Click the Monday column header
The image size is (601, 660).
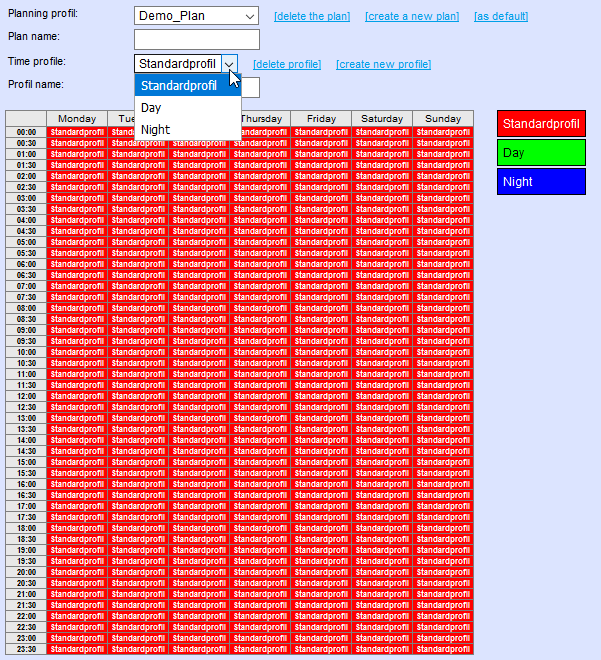pyautogui.click(x=77, y=119)
